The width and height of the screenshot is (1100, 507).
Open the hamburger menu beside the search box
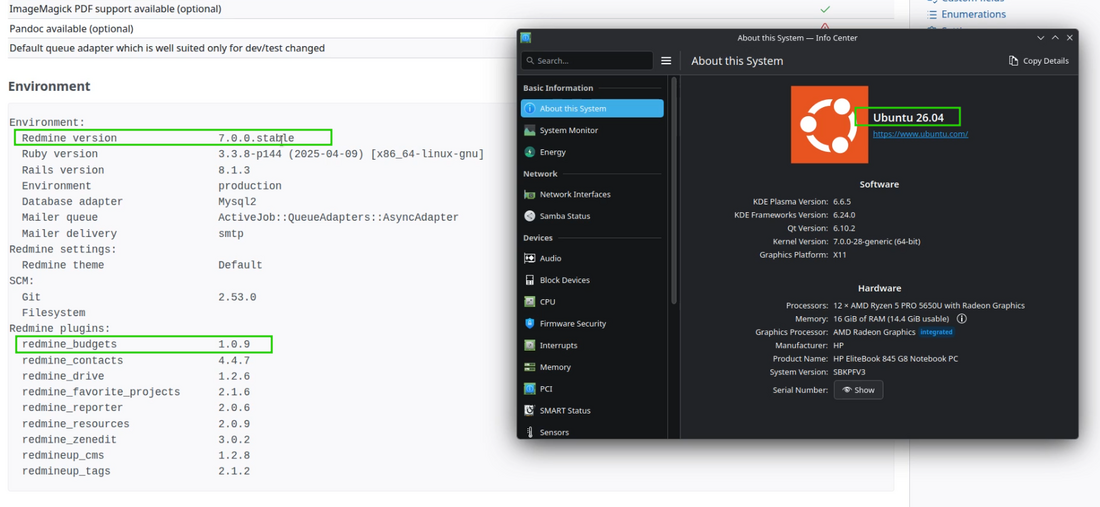tap(666, 61)
